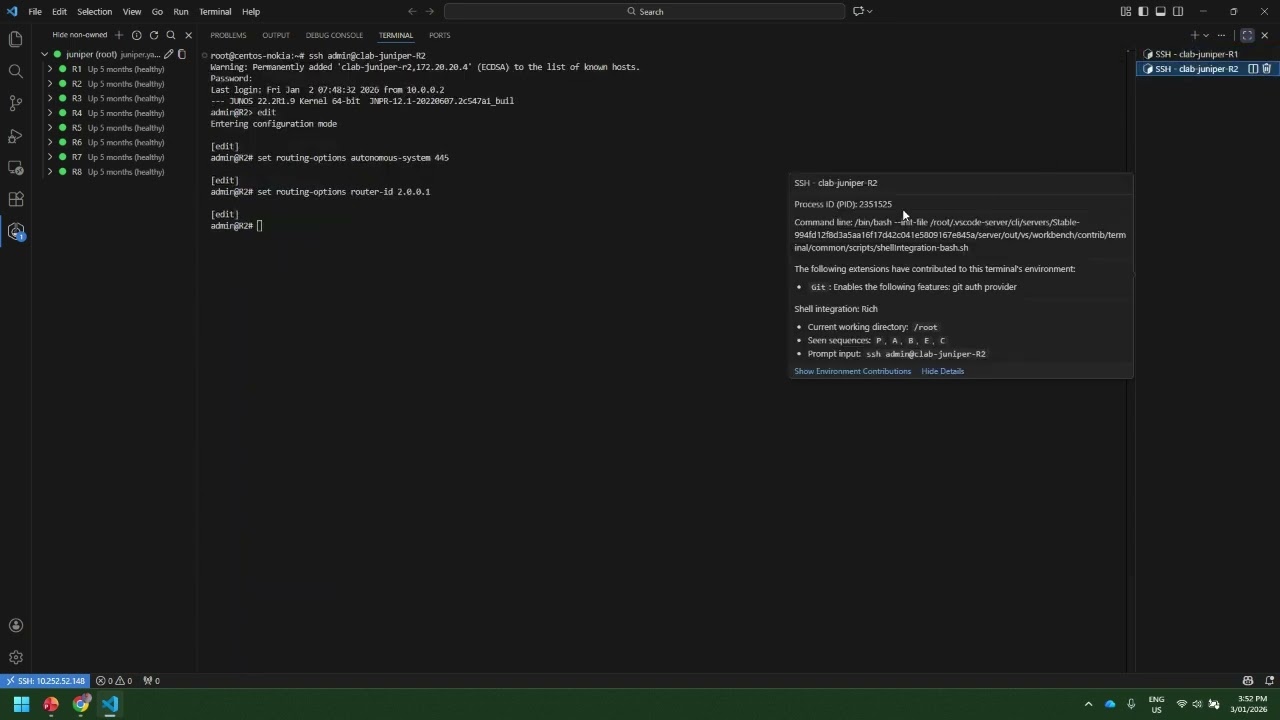Image resolution: width=1280 pixels, height=720 pixels.
Task: Open the Extensions view
Action: (x=16, y=199)
